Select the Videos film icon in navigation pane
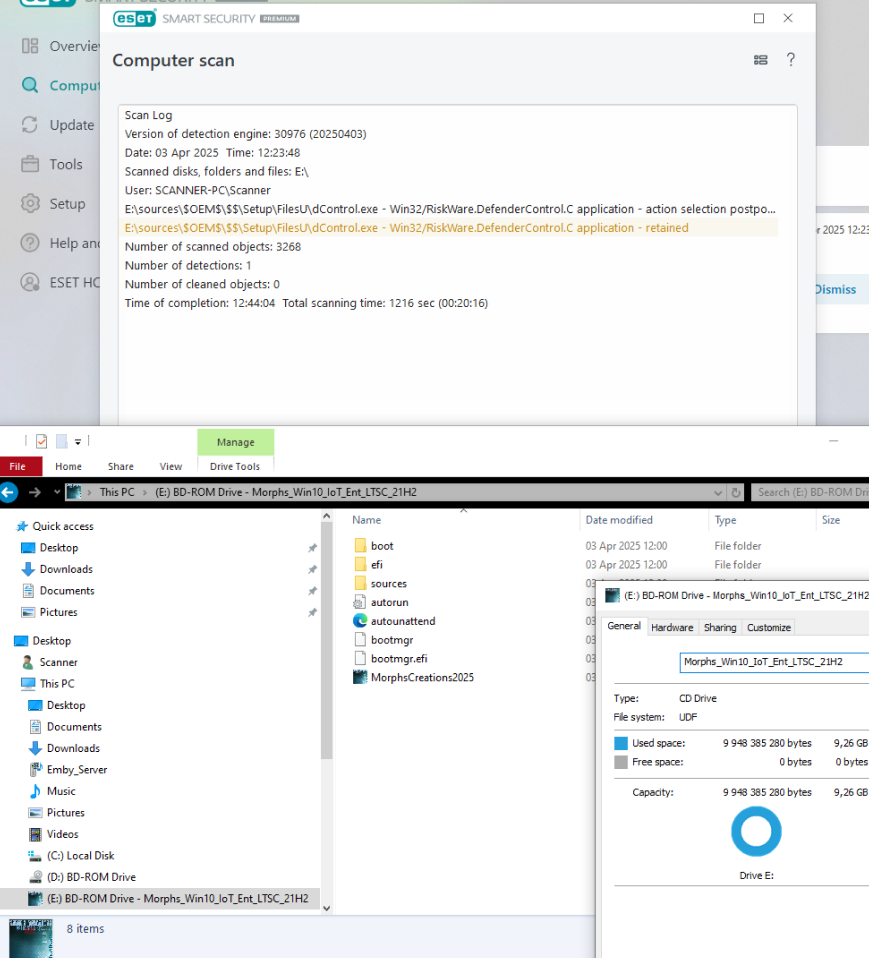 click(35, 834)
